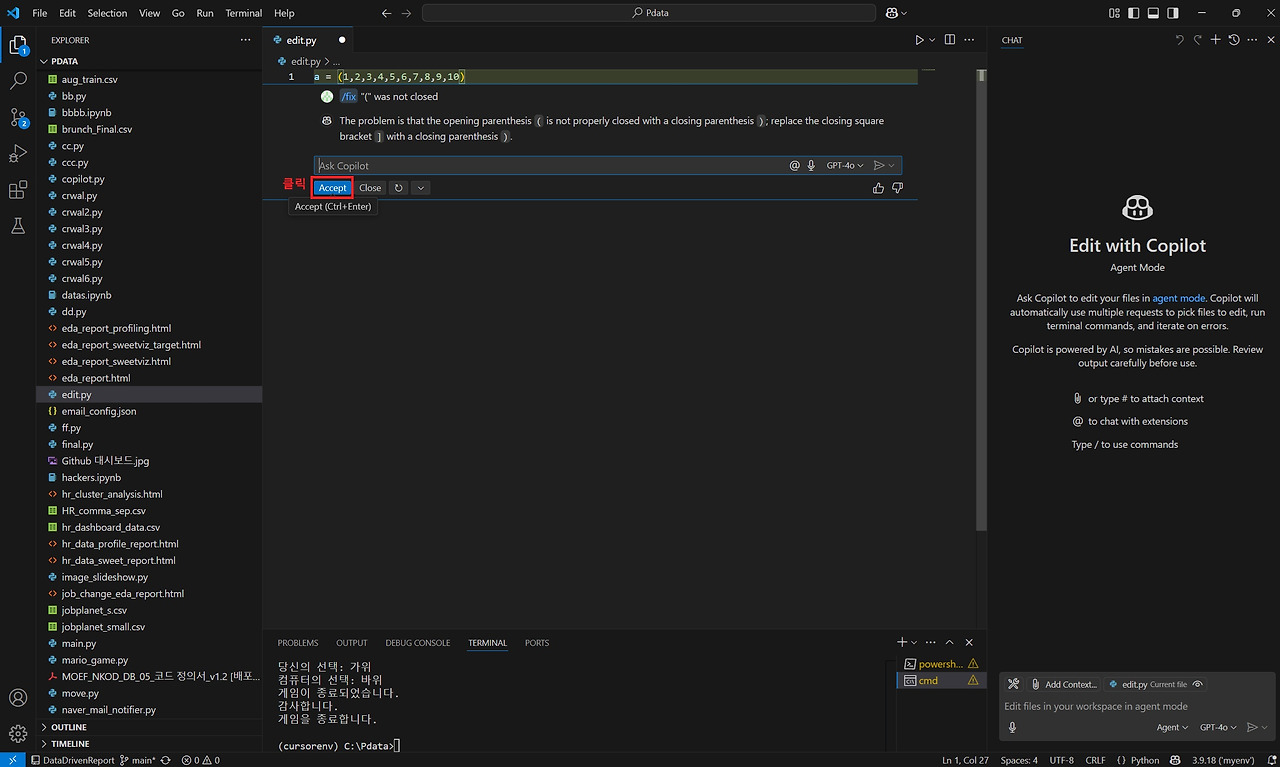Open the Testing flask view
This screenshot has width=1280, height=767.
click(x=18, y=226)
